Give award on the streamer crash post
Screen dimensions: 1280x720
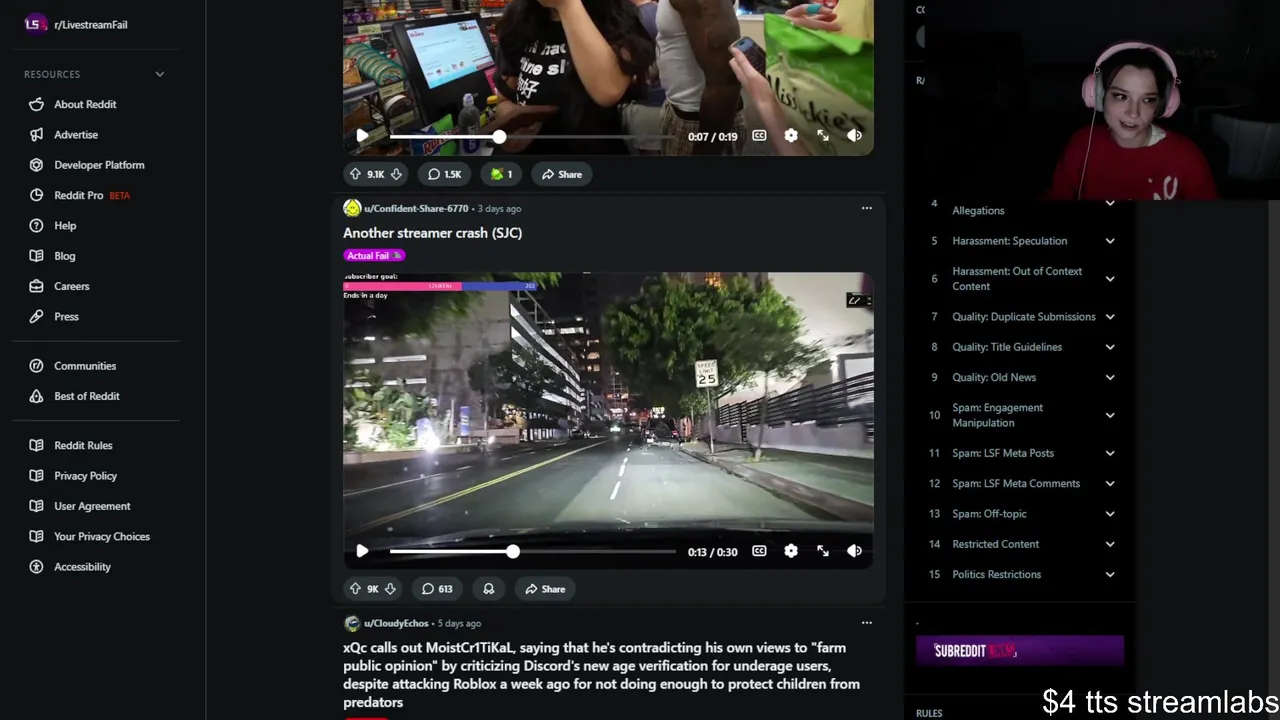tap(489, 589)
